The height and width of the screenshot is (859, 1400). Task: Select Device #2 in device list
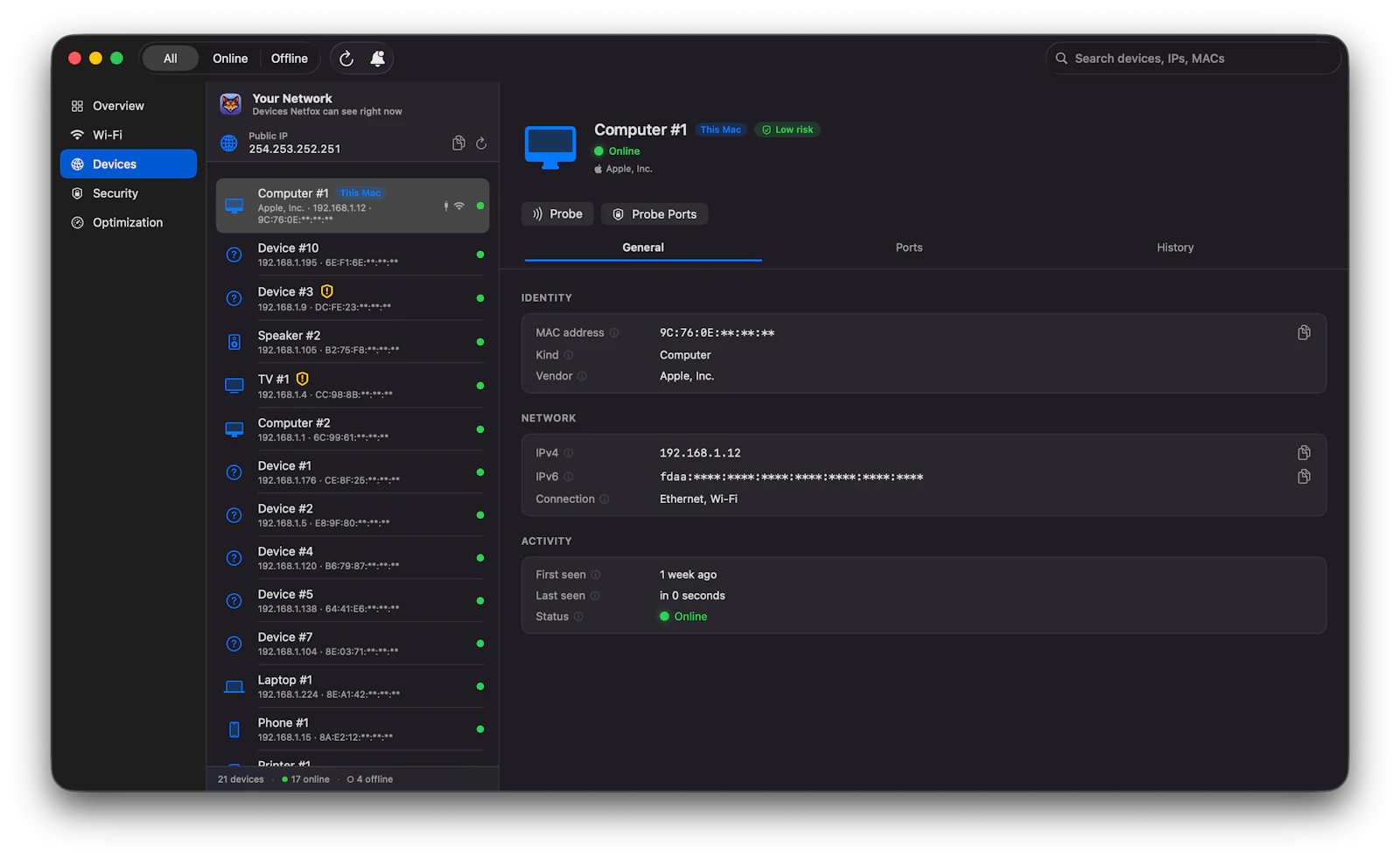353,515
